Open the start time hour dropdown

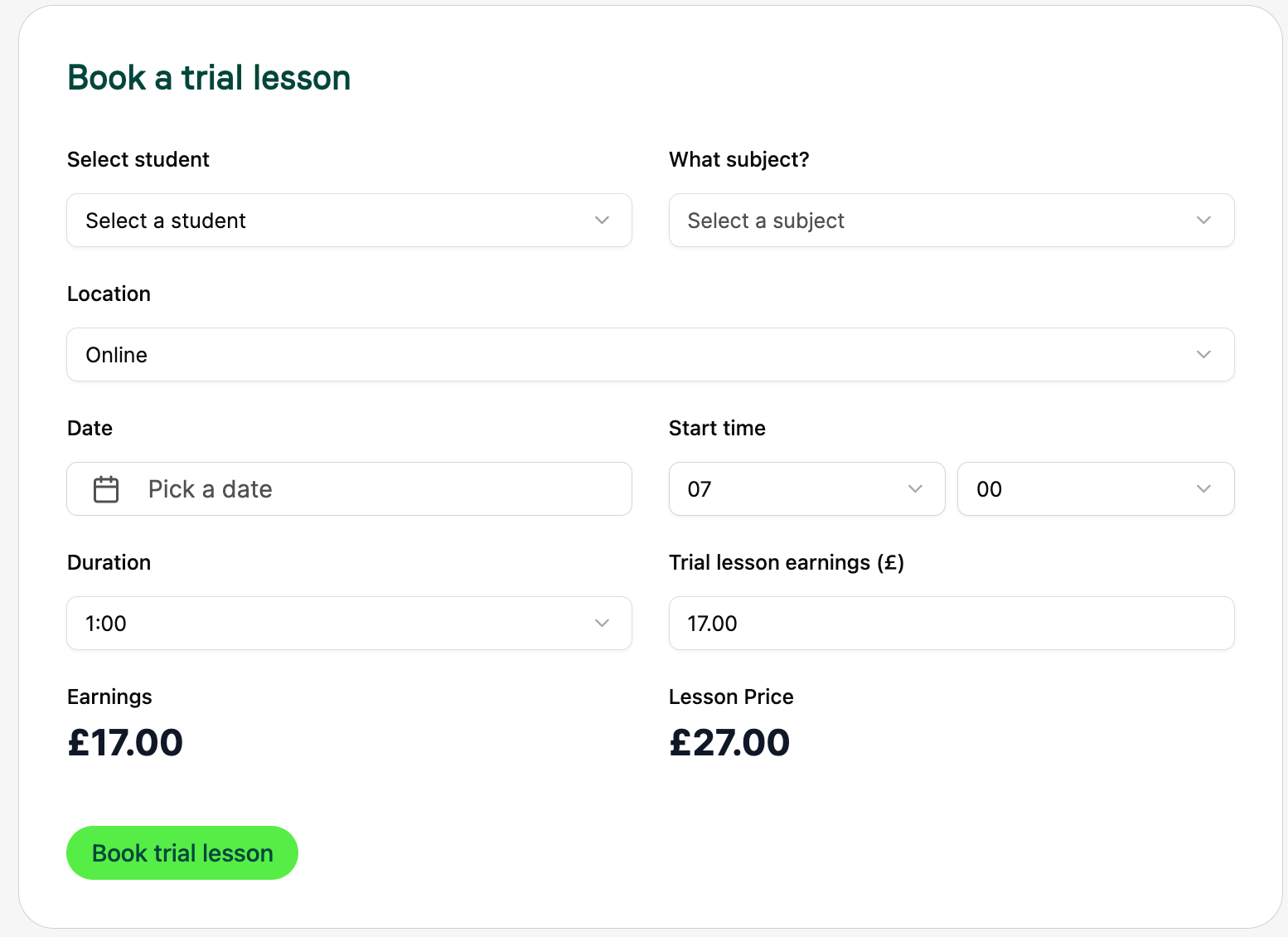807,489
